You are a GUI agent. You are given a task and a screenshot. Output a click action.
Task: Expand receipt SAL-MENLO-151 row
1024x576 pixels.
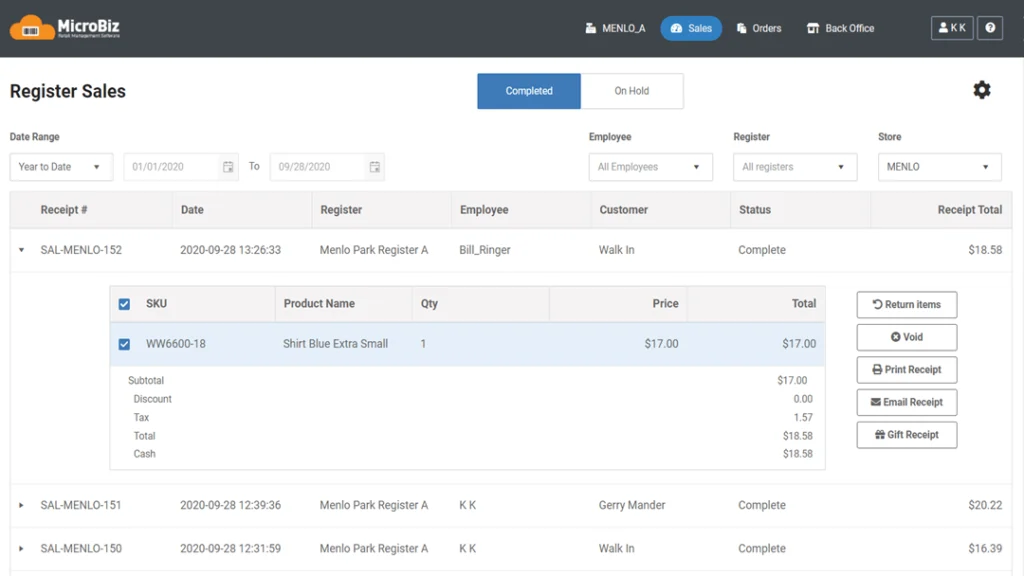pos(21,506)
